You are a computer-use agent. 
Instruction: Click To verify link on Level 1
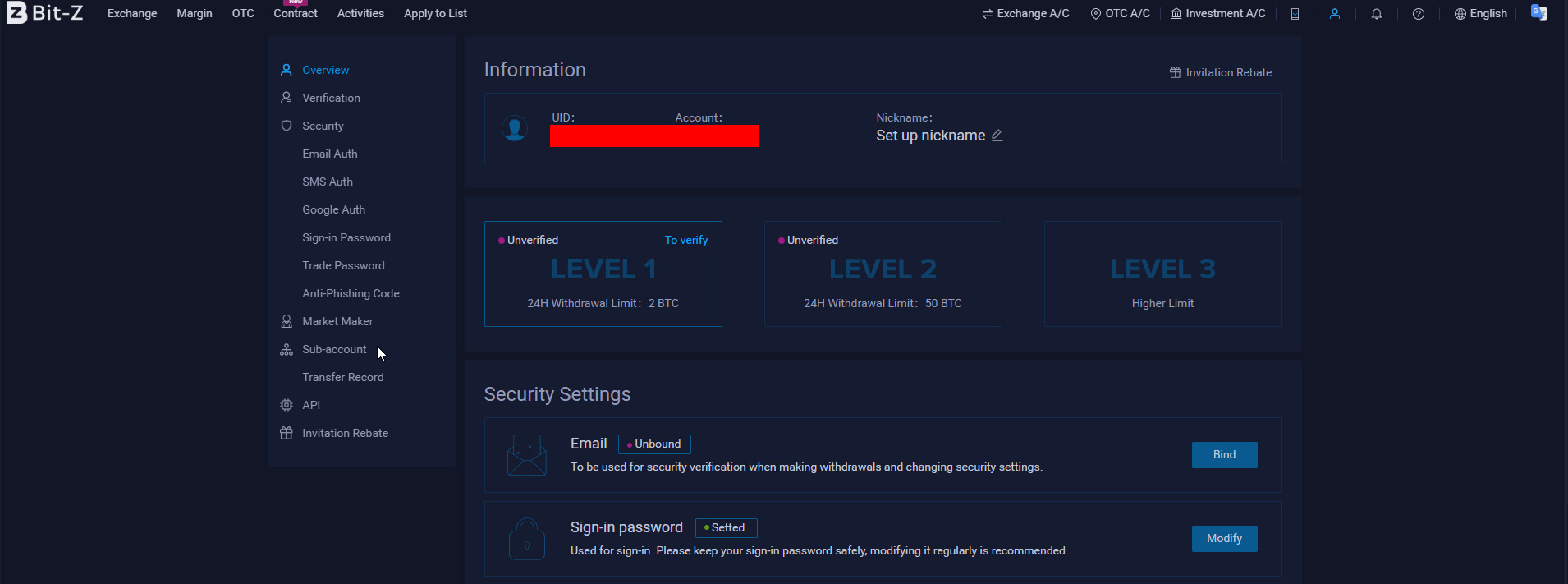pos(686,240)
